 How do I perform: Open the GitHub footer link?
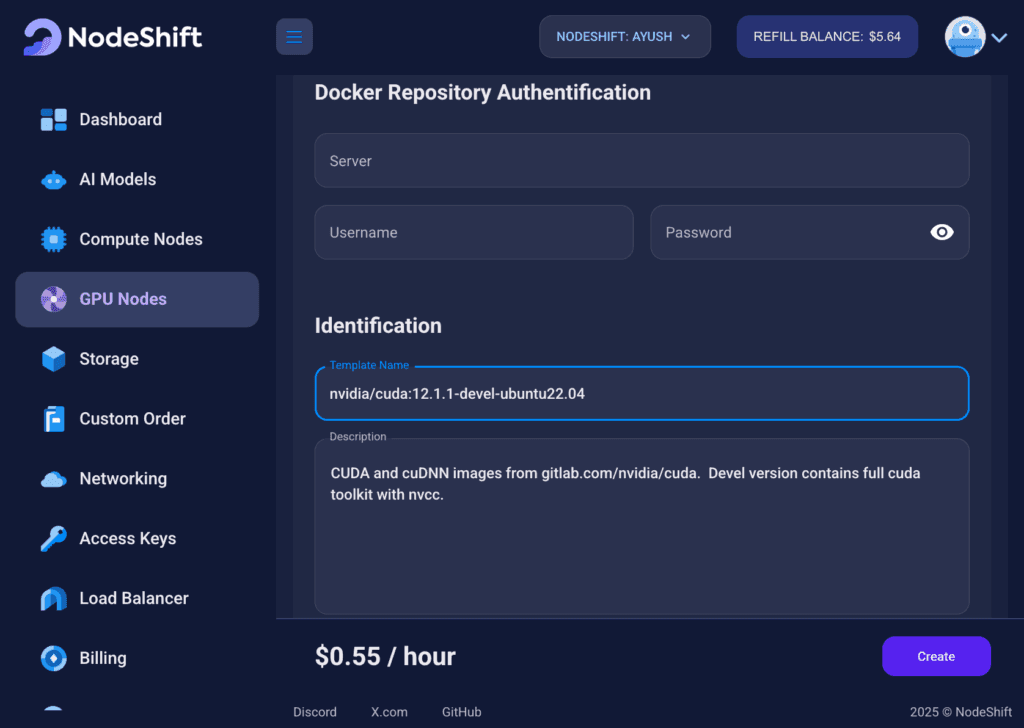click(x=462, y=712)
